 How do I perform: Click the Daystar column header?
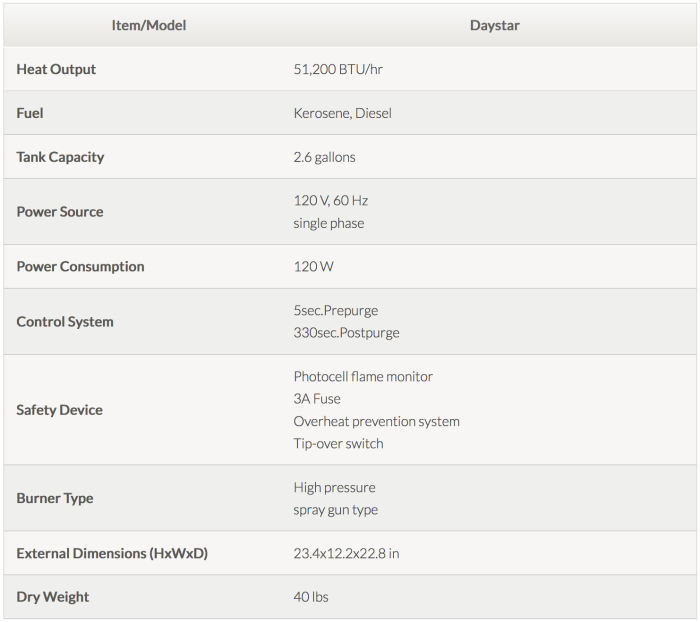[x=494, y=25]
